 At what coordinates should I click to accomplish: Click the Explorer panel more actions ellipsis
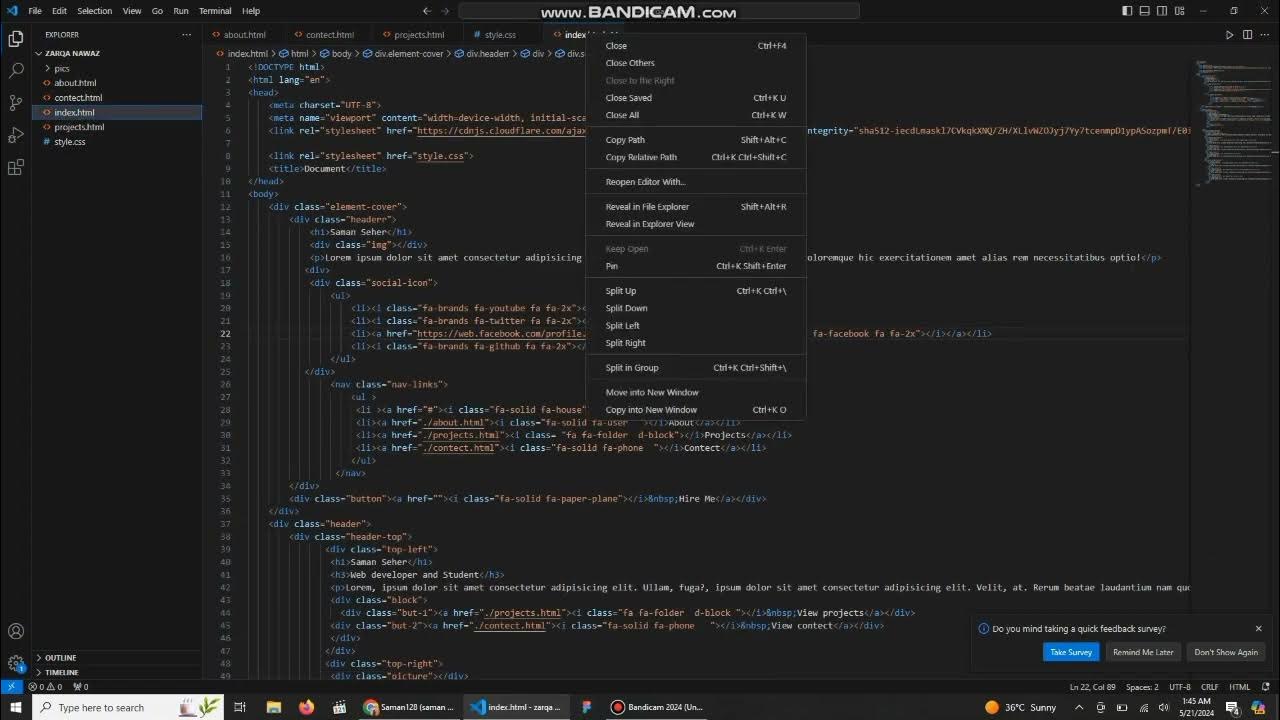click(186, 34)
